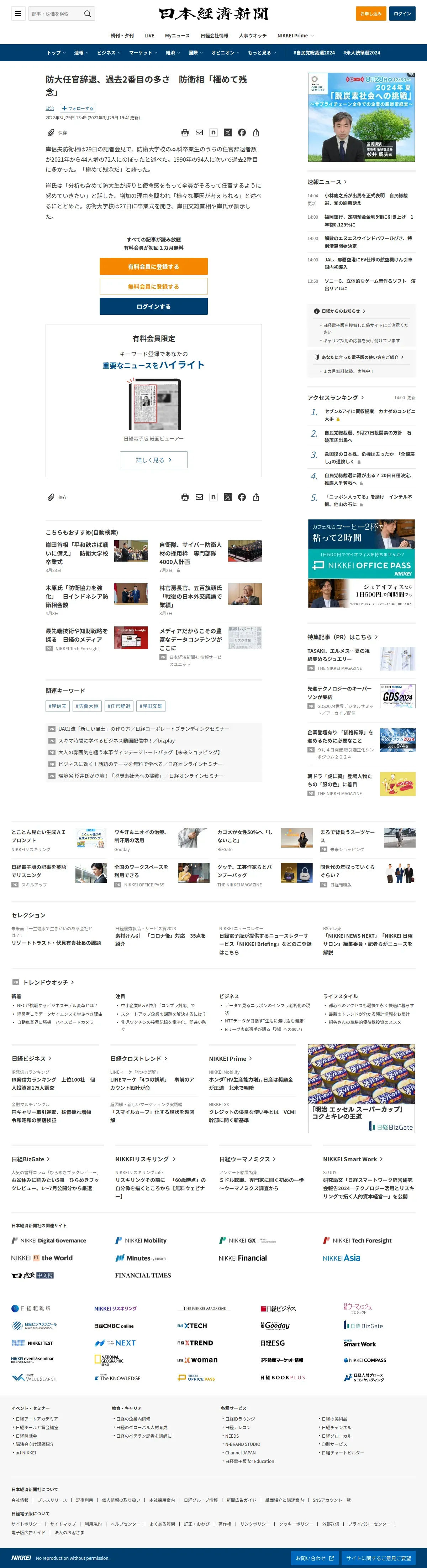Viewport: 427px width, 1568px height.
Task: Open the アクセスランキング heading link
Action: 336,397
